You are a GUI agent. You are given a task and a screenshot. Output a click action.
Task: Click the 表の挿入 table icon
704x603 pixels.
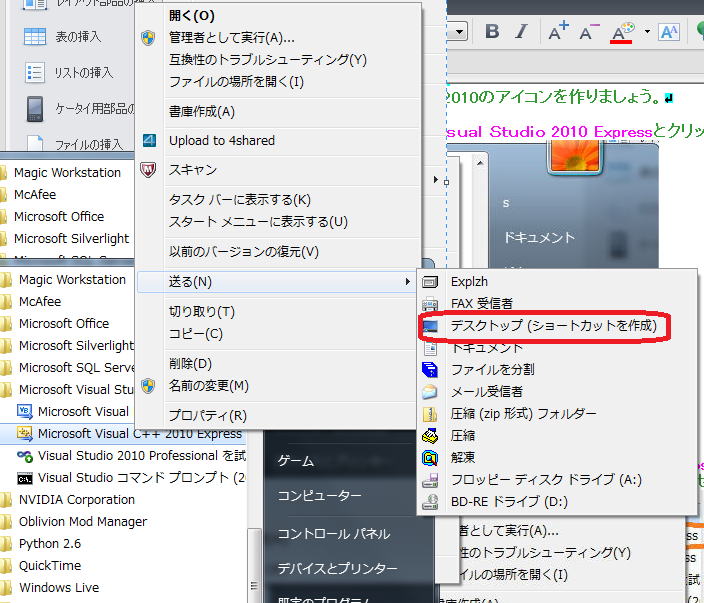(35, 37)
